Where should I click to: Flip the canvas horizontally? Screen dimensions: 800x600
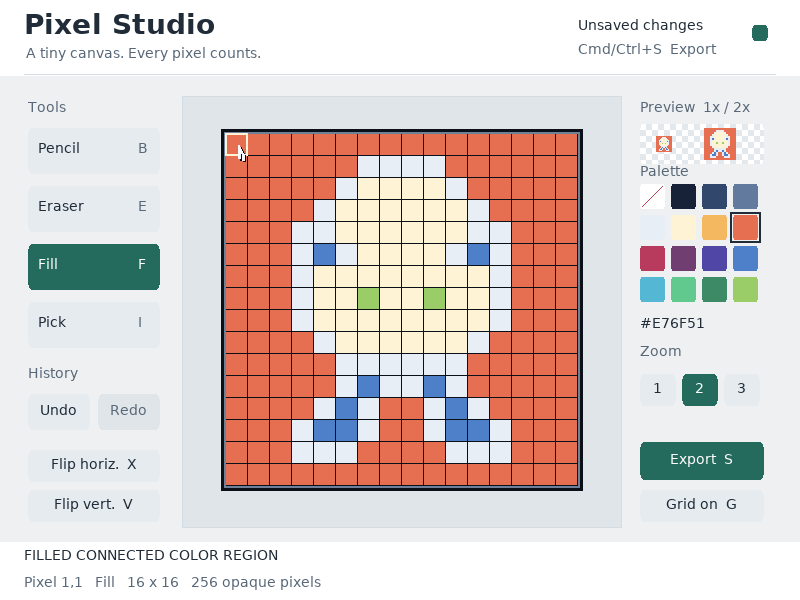pos(94,465)
